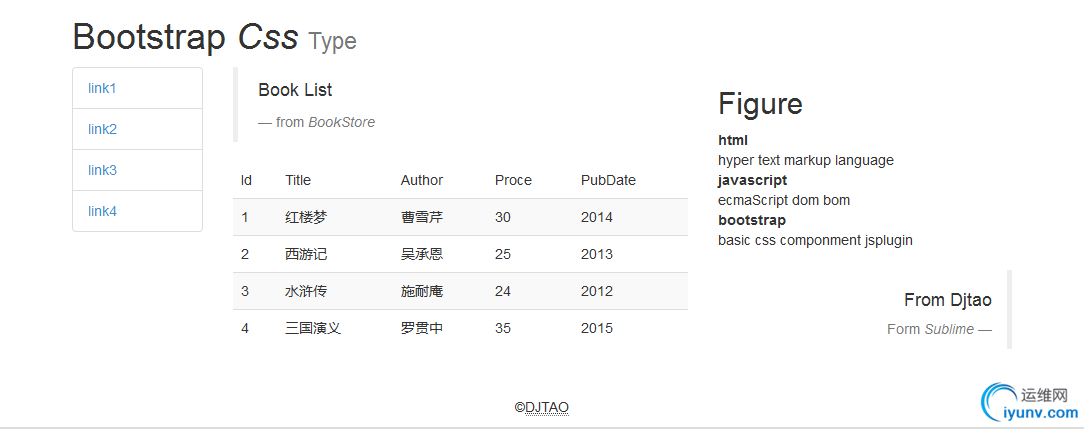Click the From Djtao quote text
1084x429 pixels.
947,300
